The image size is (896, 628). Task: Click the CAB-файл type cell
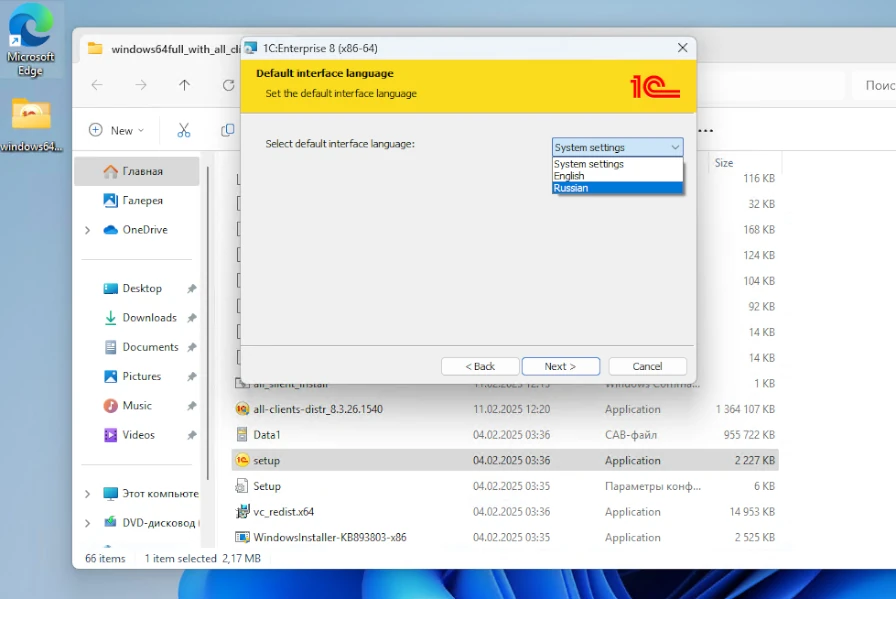pyautogui.click(x=631, y=435)
